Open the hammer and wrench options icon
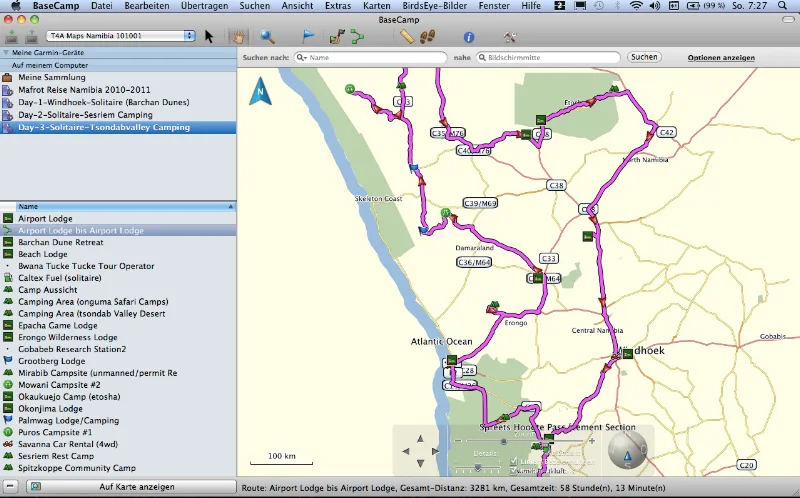800x498 pixels. (x=510, y=37)
